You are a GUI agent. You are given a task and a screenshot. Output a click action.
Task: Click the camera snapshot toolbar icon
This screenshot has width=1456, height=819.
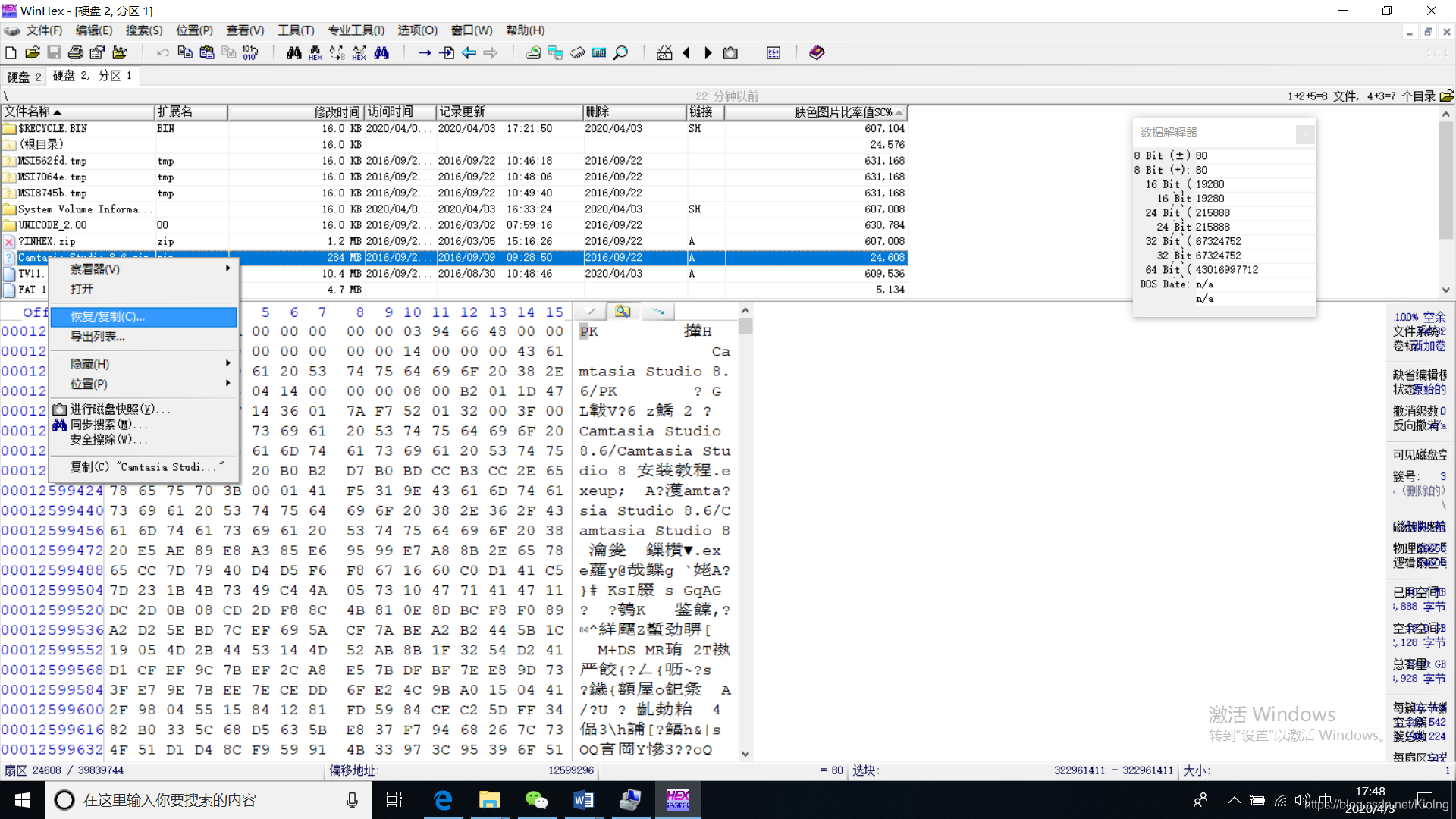point(730,53)
